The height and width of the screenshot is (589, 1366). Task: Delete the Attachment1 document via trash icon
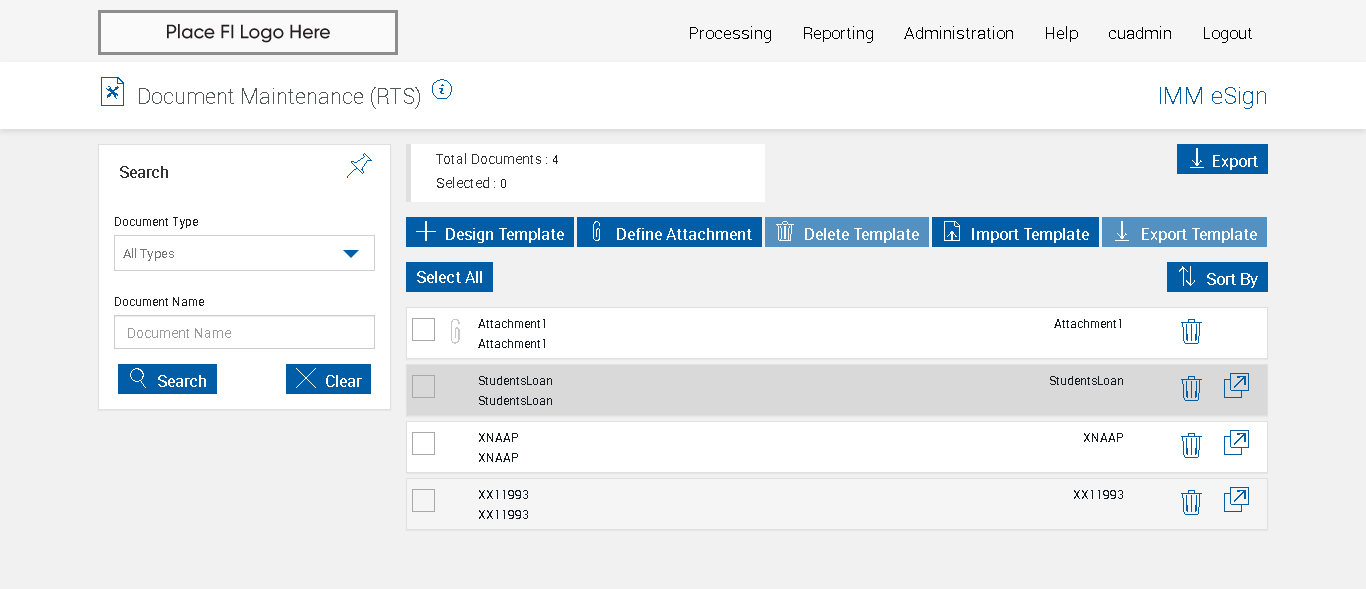[1191, 332]
